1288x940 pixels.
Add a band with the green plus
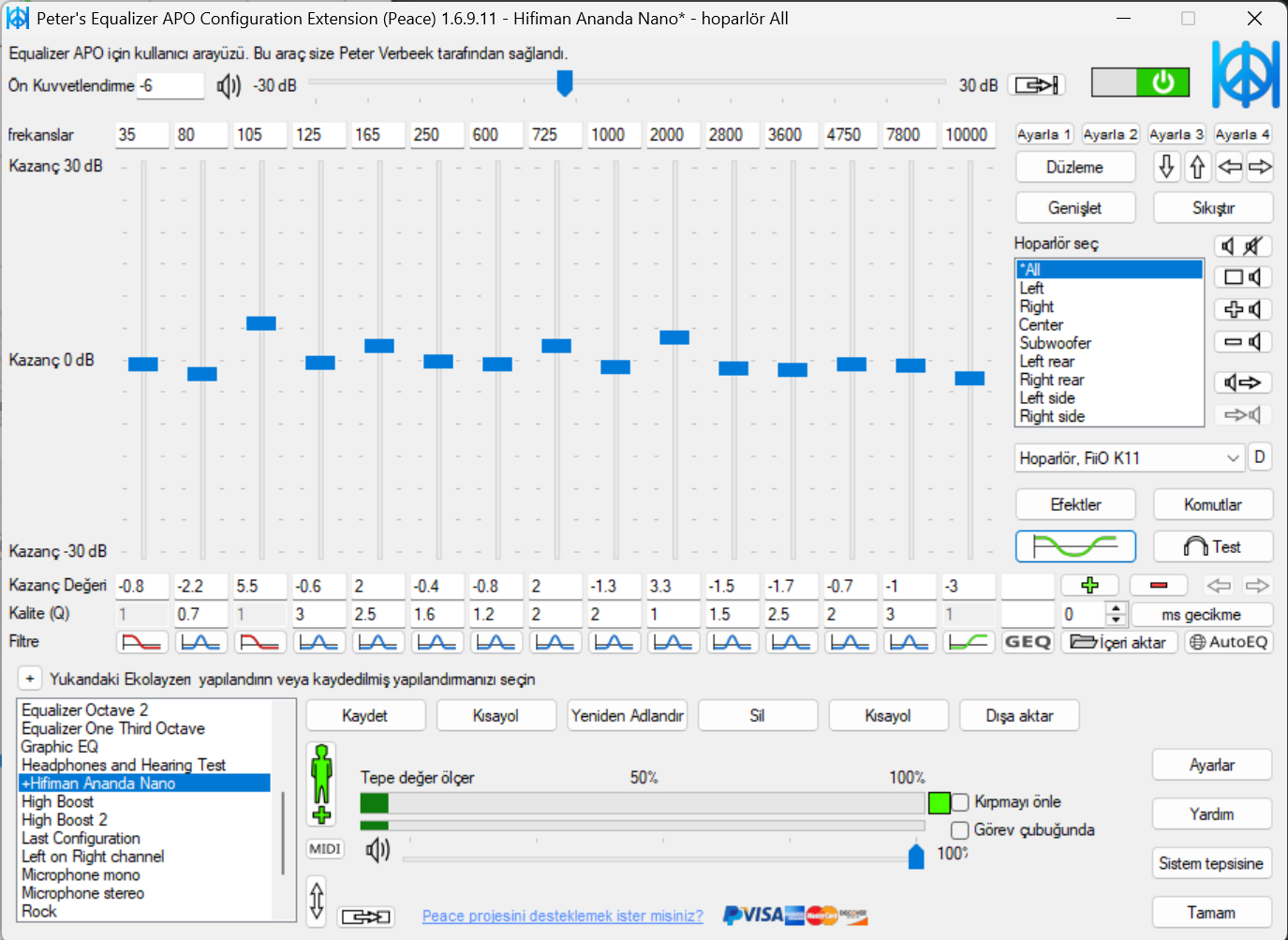coord(1089,586)
